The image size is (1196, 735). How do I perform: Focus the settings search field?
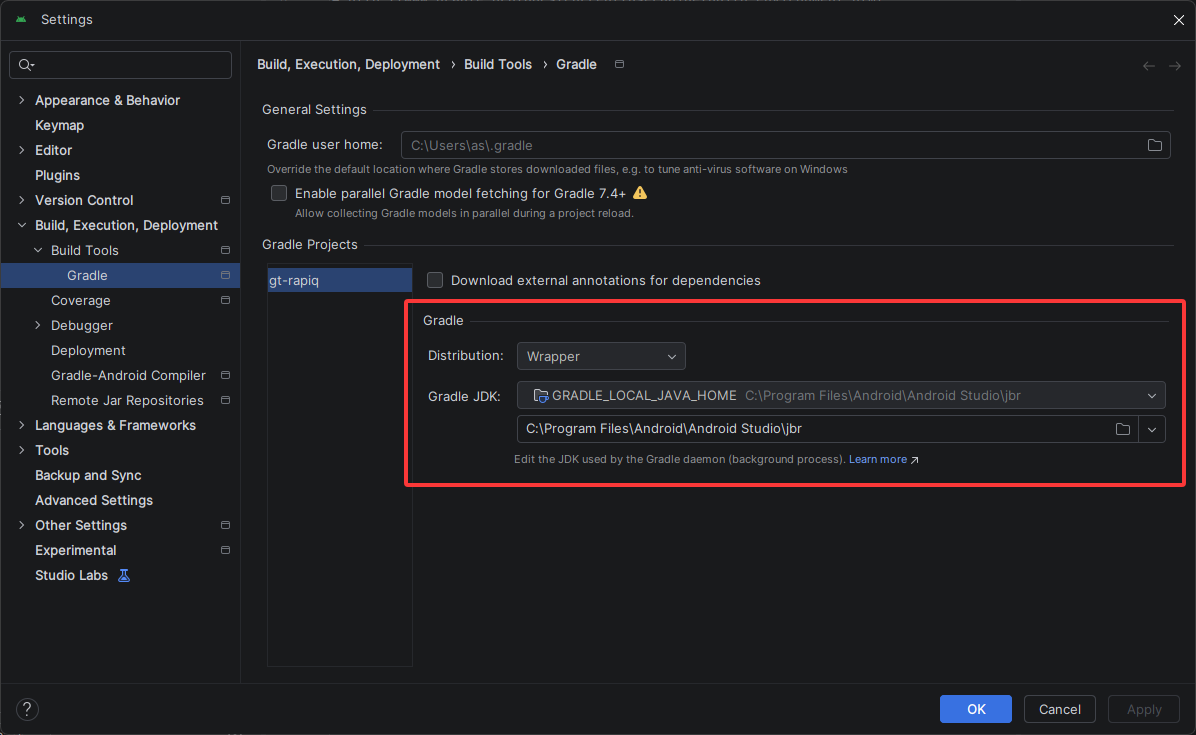tap(121, 65)
